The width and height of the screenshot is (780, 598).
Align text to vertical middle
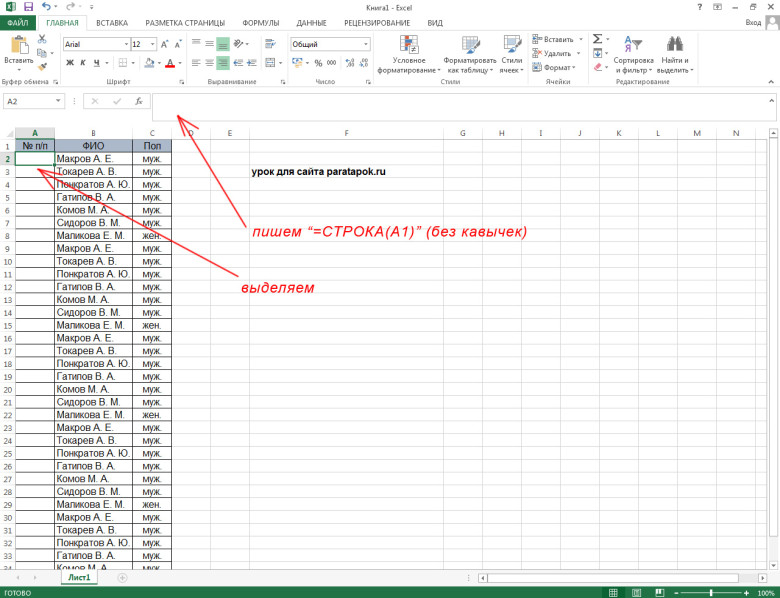tap(209, 44)
